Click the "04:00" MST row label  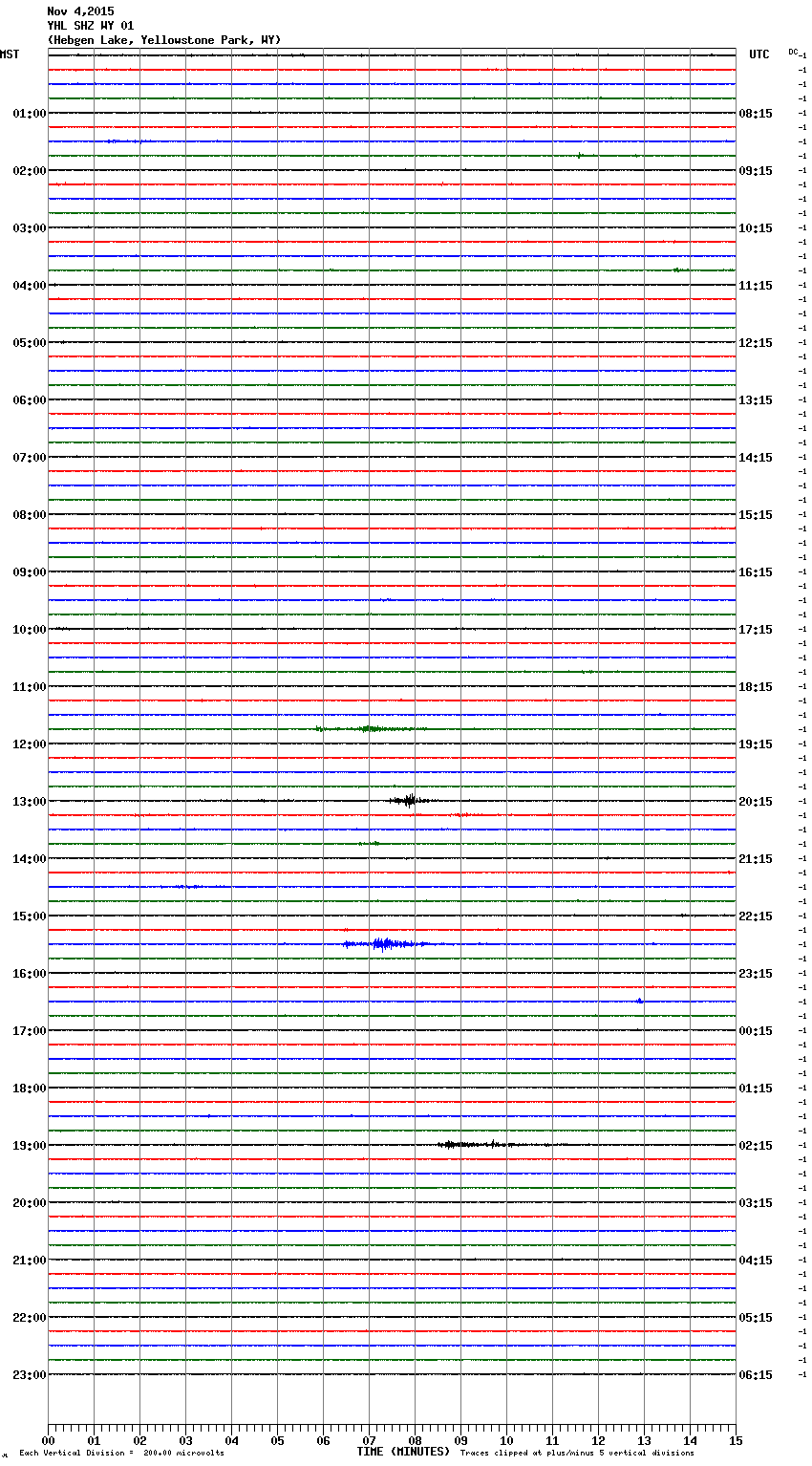click(30, 286)
